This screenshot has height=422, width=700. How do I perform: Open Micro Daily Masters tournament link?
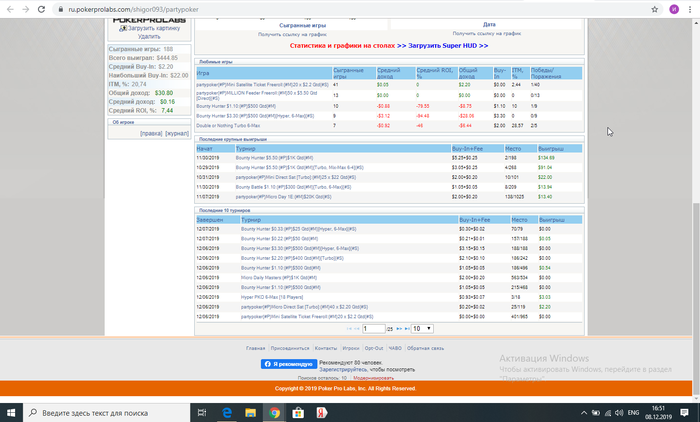pos(280,278)
